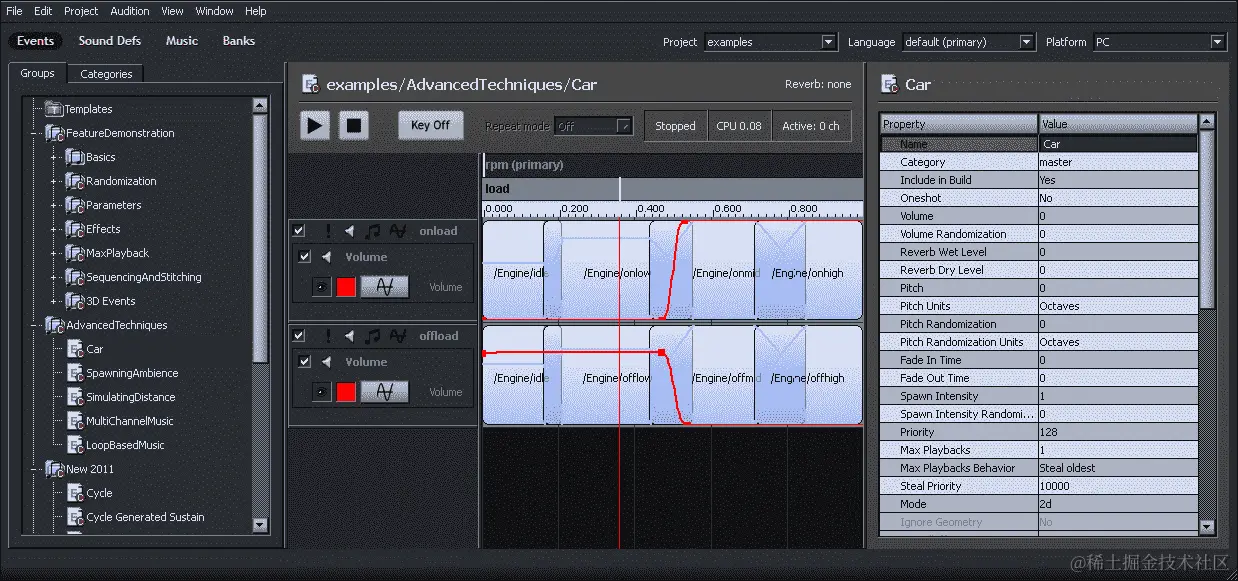Click the MultiChannelMusic event icon
1238x581 pixels.
click(75, 421)
